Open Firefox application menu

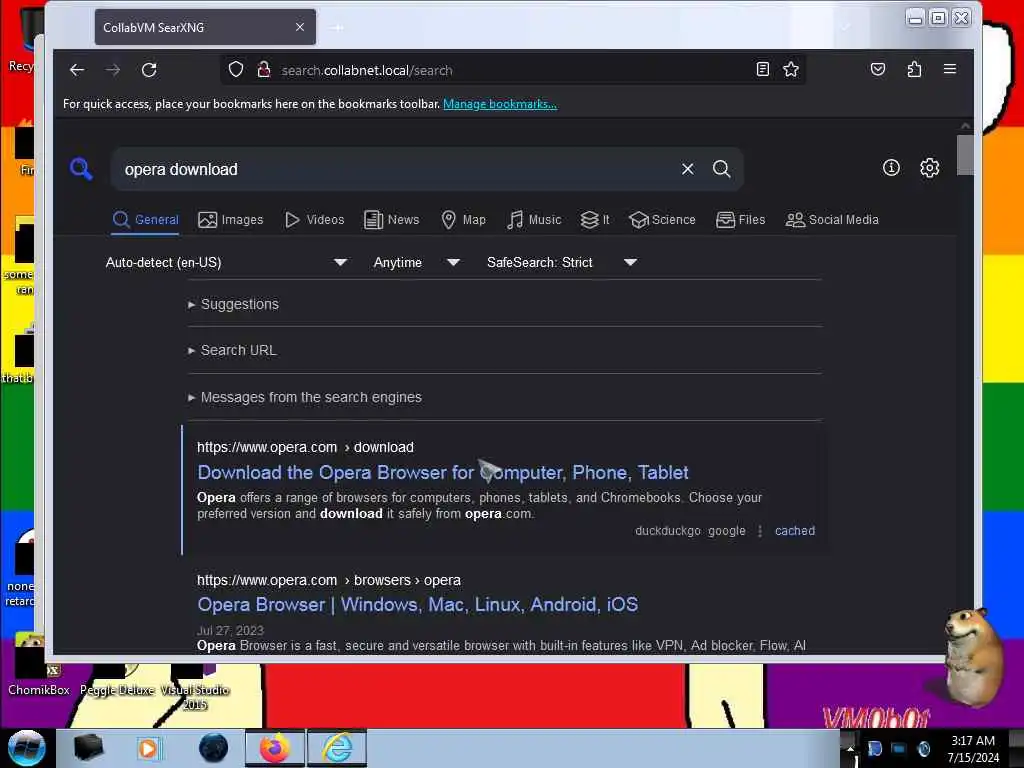pos(950,69)
